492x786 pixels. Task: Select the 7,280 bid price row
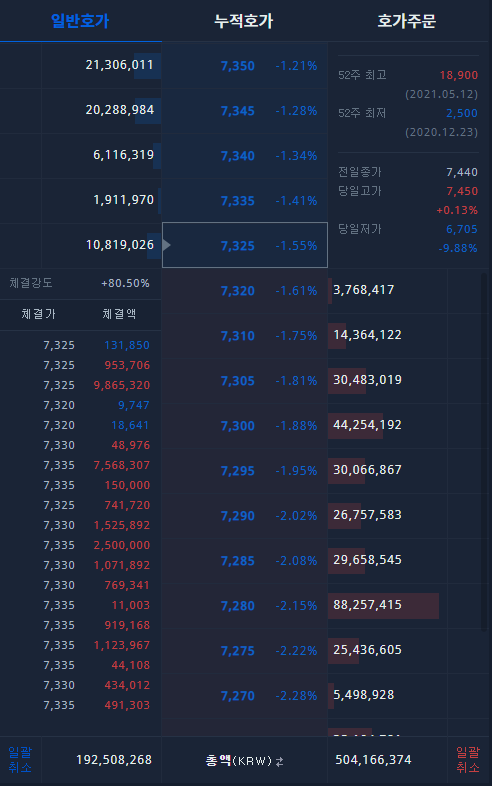tap(245, 606)
